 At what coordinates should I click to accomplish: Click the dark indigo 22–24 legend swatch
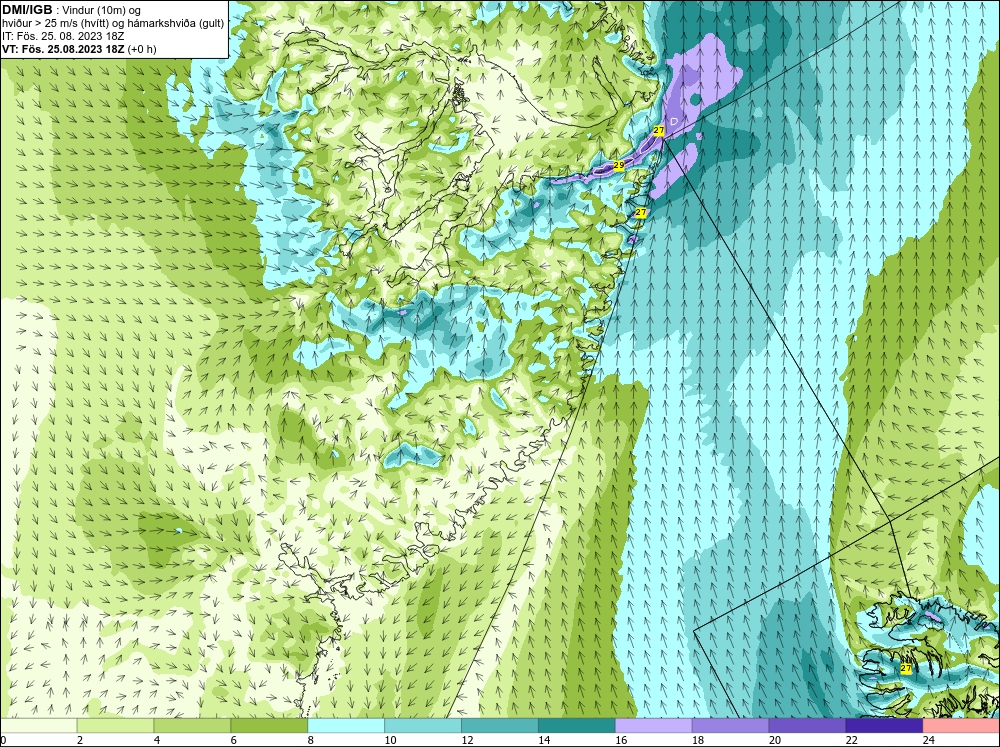(884, 726)
